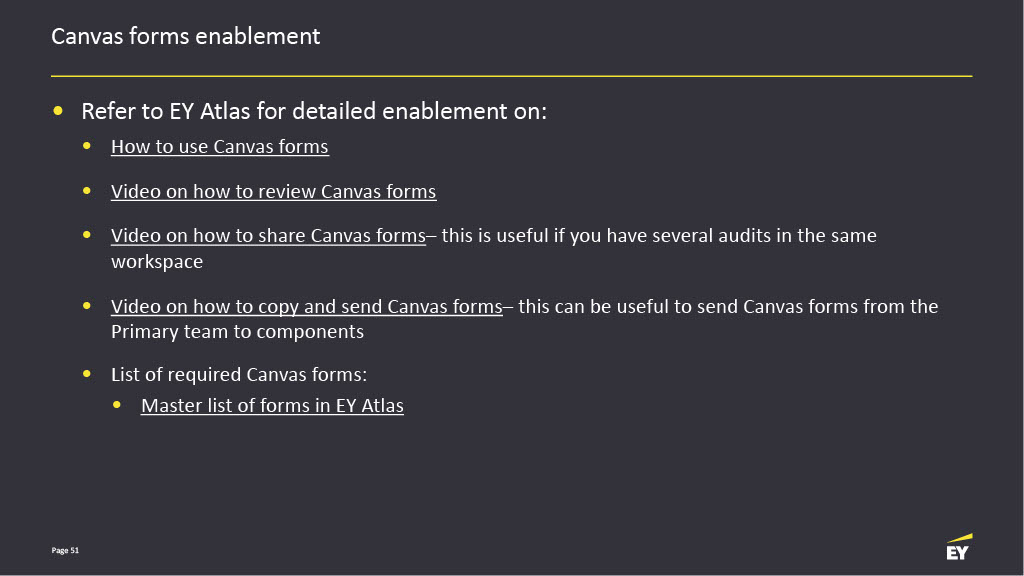The height and width of the screenshot is (576, 1024).
Task: Click the word workspace on its own line
Action: pos(157,262)
